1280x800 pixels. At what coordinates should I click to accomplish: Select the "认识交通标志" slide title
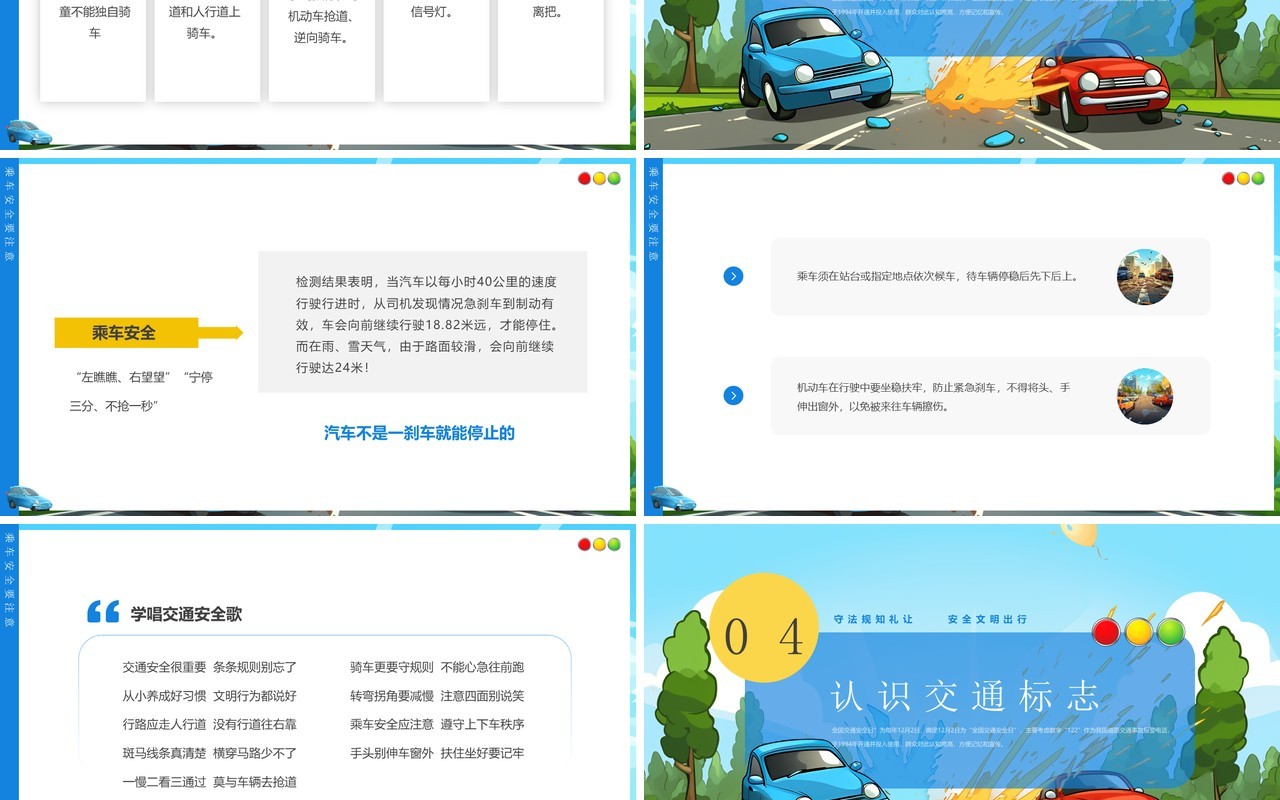[x=965, y=695]
